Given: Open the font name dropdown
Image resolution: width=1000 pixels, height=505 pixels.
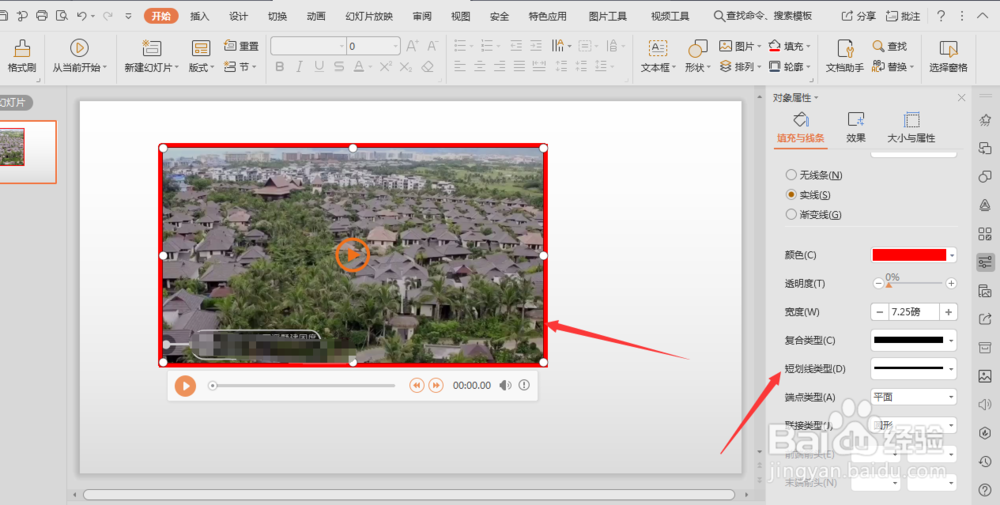Looking at the screenshot, I should point(341,46).
